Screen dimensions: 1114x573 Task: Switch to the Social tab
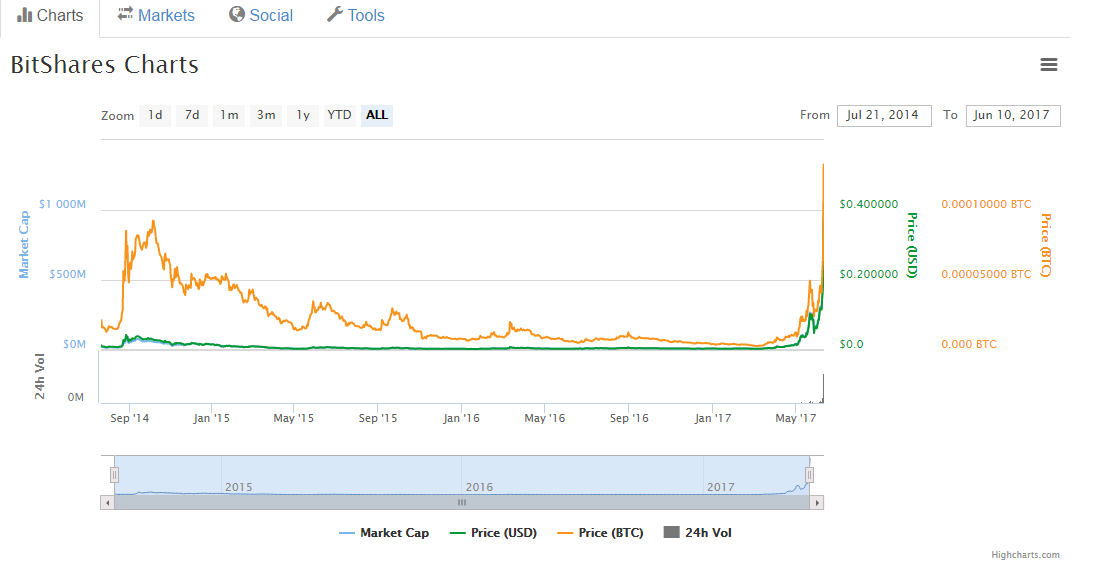click(x=261, y=16)
